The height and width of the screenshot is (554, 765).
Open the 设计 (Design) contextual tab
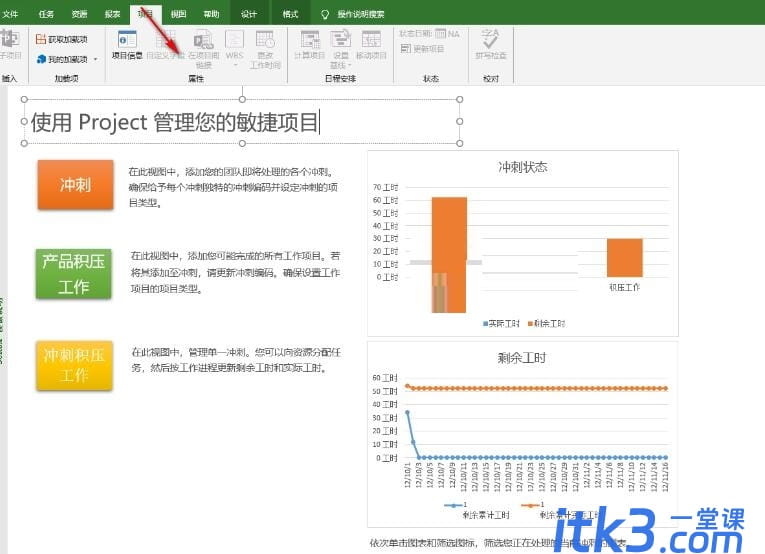tap(249, 14)
